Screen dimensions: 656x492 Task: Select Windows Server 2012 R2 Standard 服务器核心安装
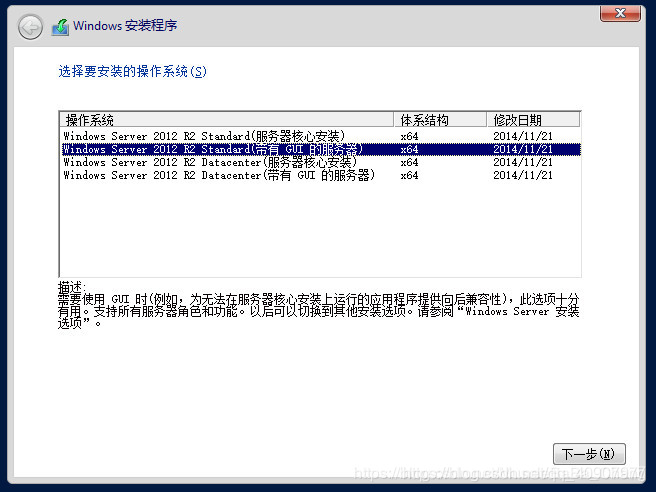pyautogui.click(x=320, y=136)
